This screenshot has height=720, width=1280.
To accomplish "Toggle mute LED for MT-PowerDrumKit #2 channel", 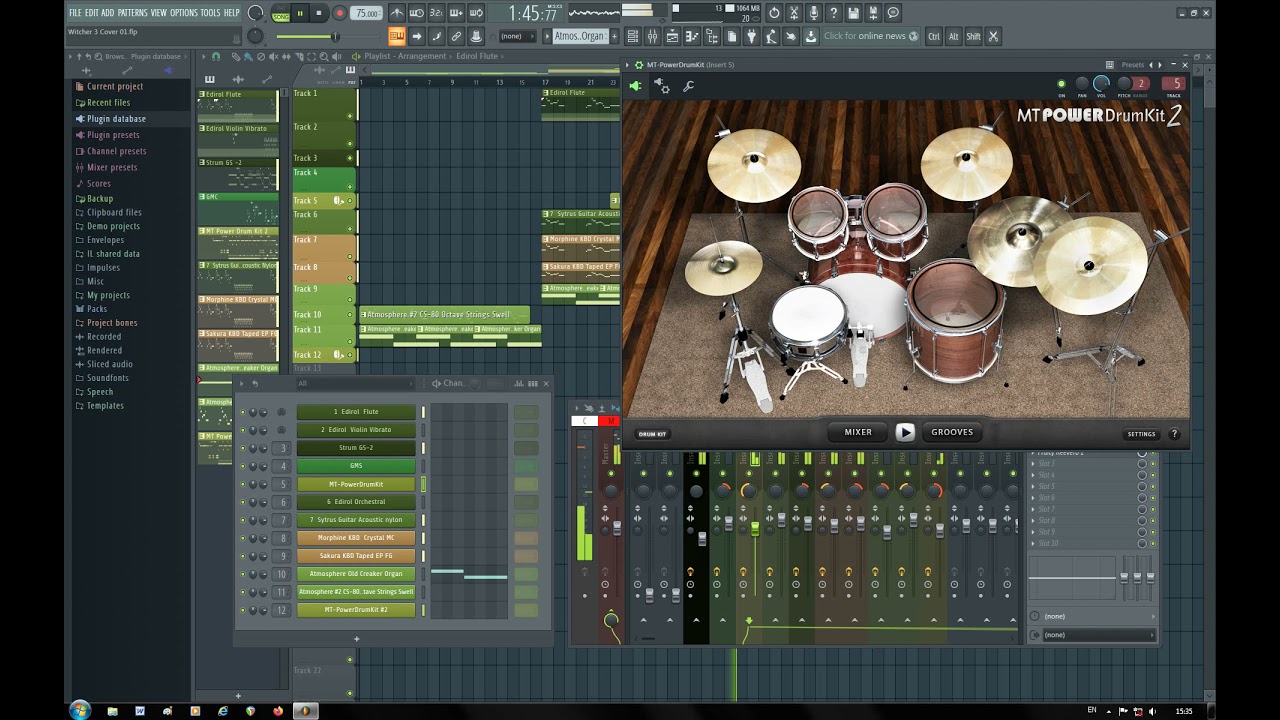I will click(x=242, y=610).
